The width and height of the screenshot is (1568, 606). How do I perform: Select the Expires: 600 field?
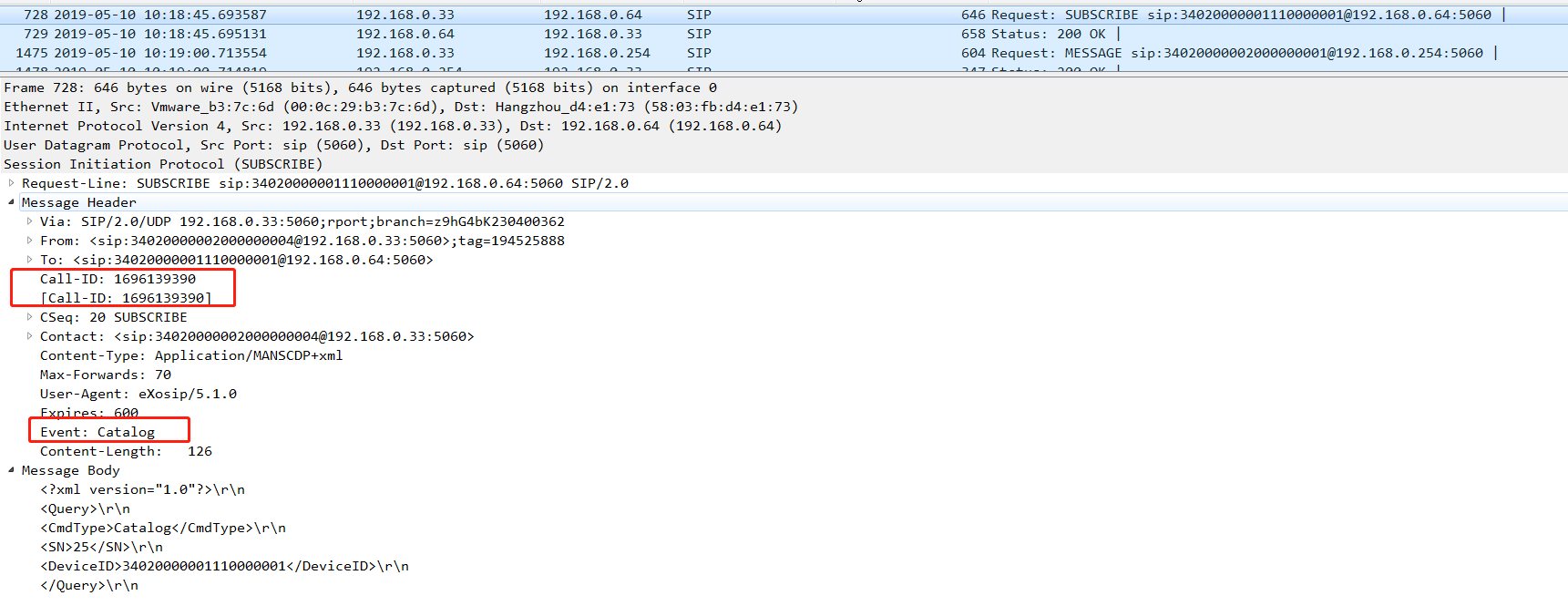pos(89,413)
